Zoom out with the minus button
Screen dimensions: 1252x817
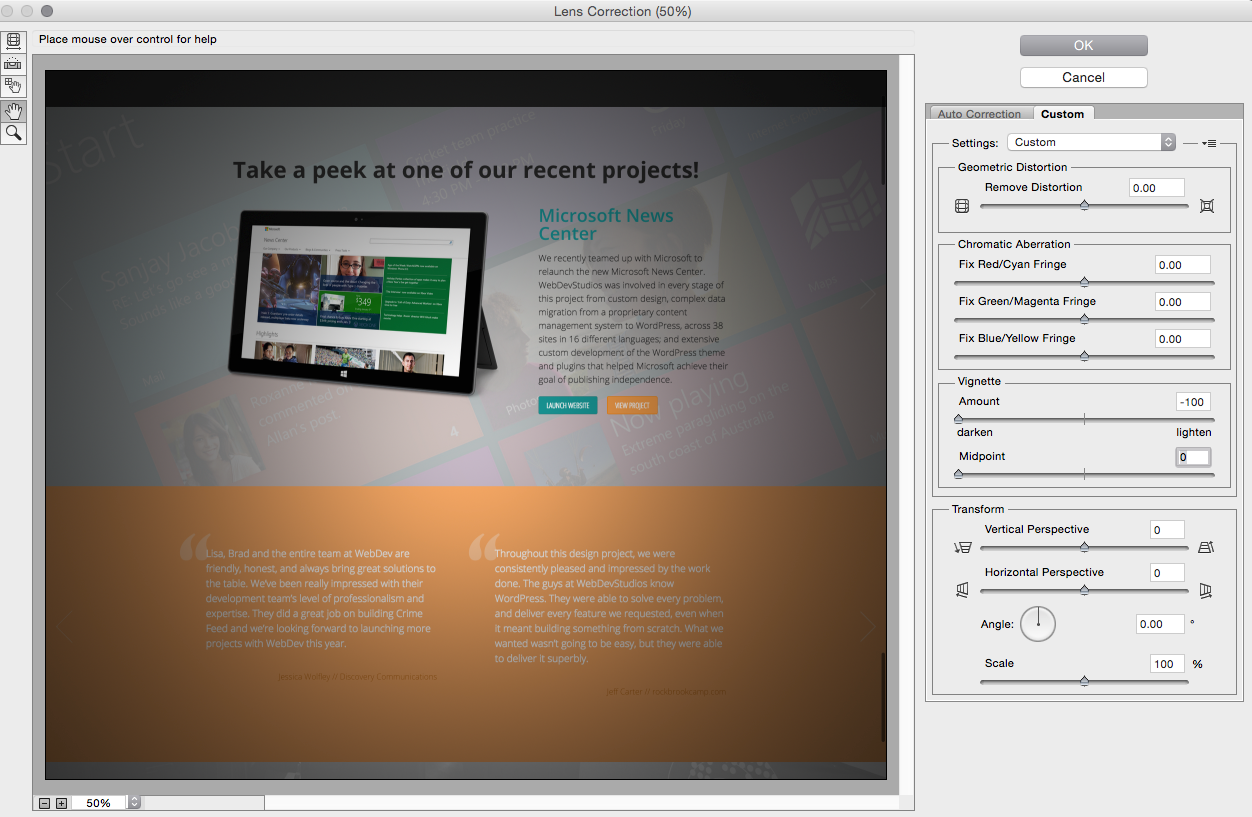click(x=45, y=803)
